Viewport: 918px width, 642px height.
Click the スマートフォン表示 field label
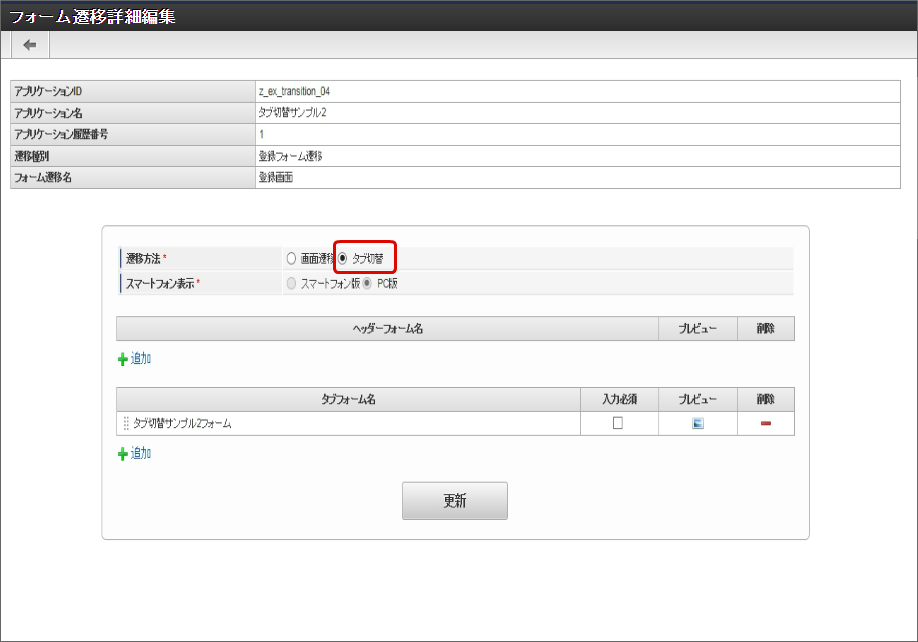click(x=160, y=283)
